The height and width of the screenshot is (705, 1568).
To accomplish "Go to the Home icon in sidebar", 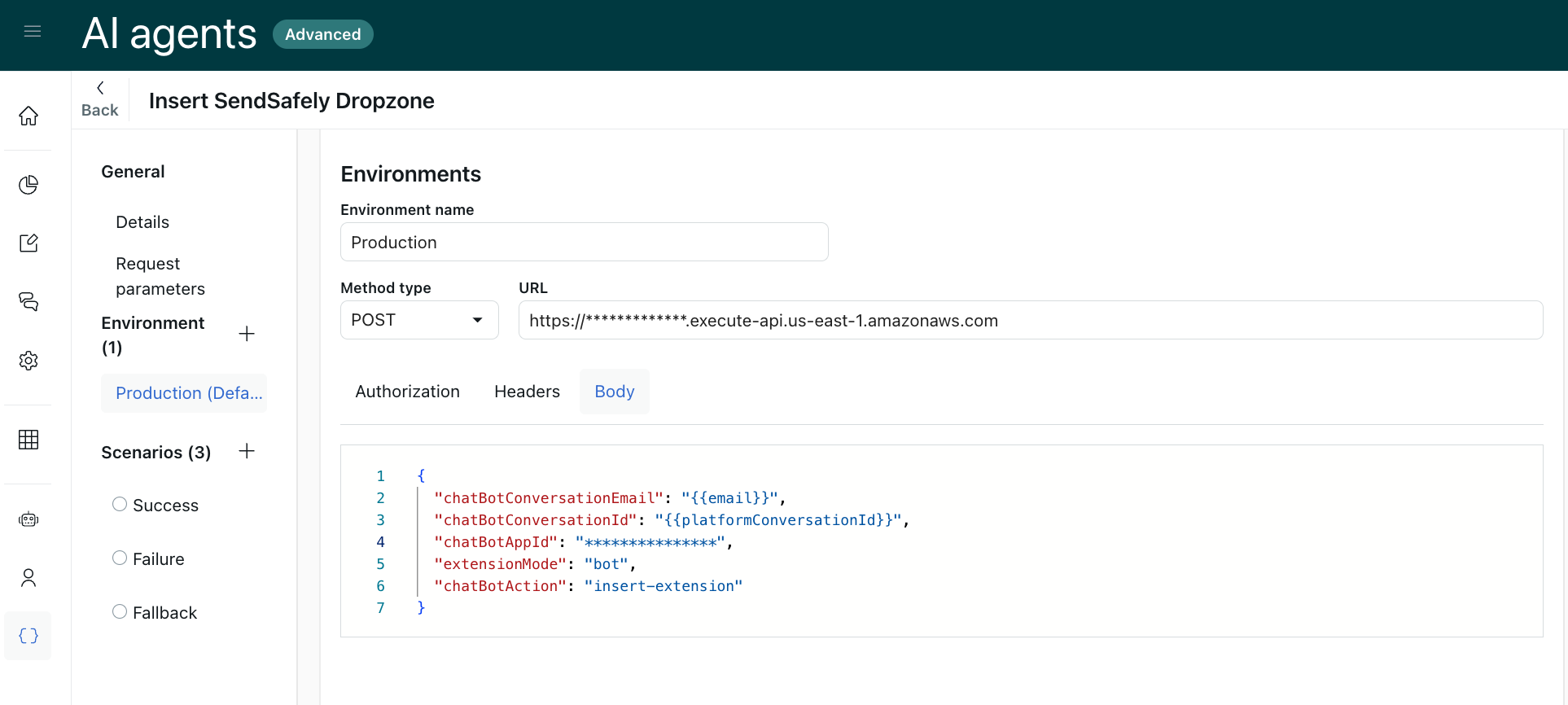I will point(28,116).
